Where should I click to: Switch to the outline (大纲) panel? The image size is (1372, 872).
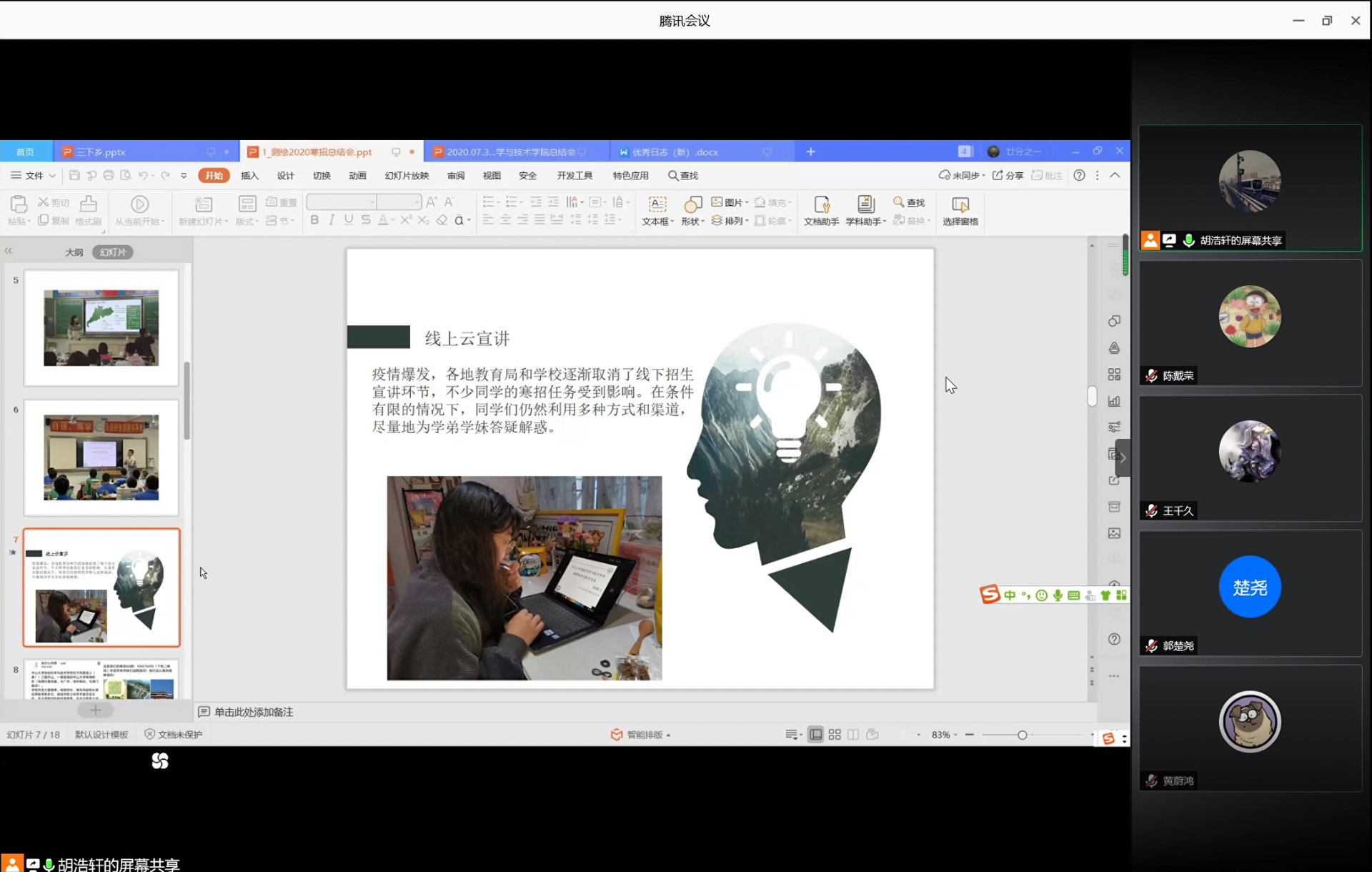click(74, 252)
